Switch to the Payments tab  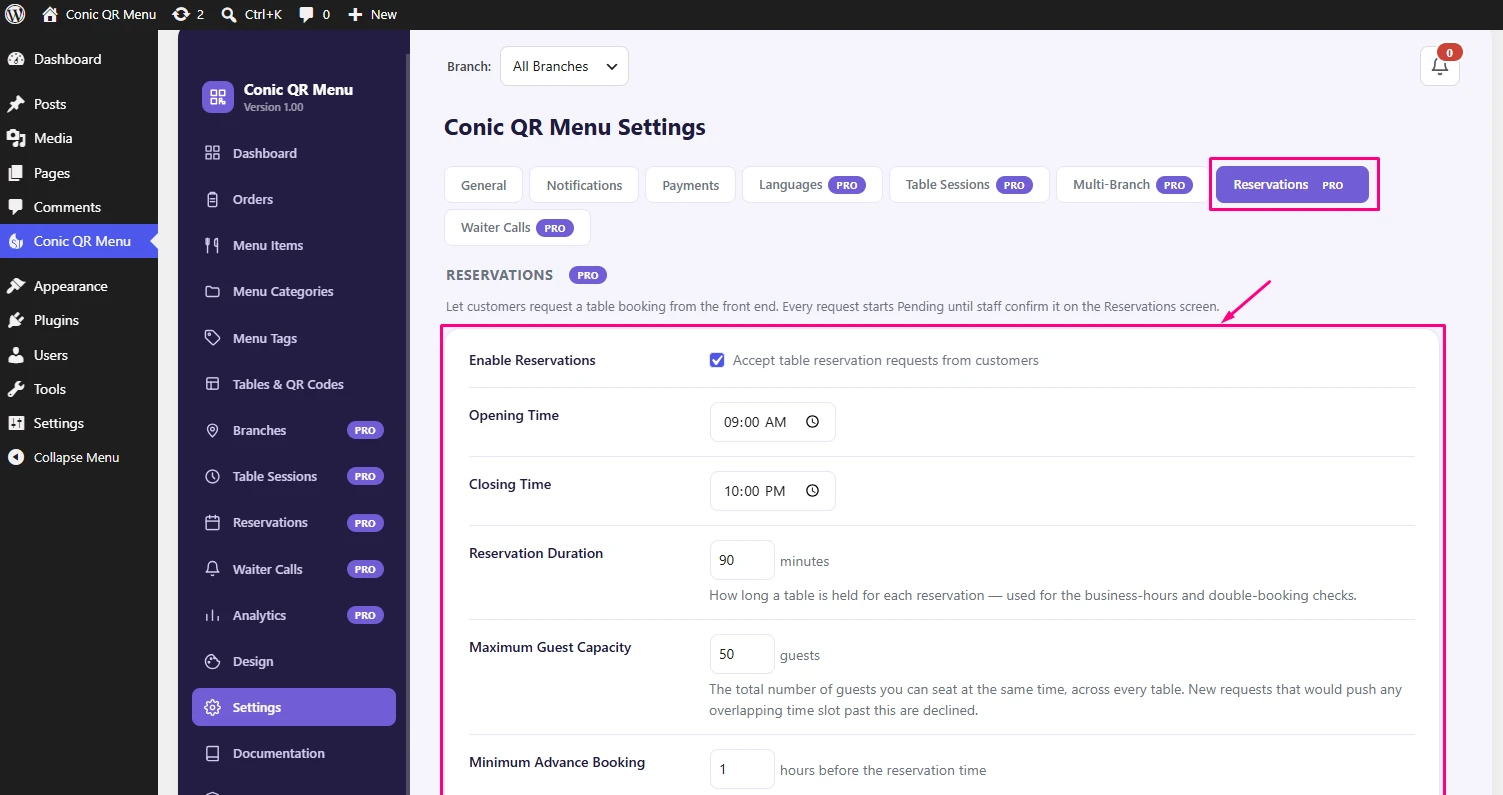pyautogui.click(x=690, y=185)
